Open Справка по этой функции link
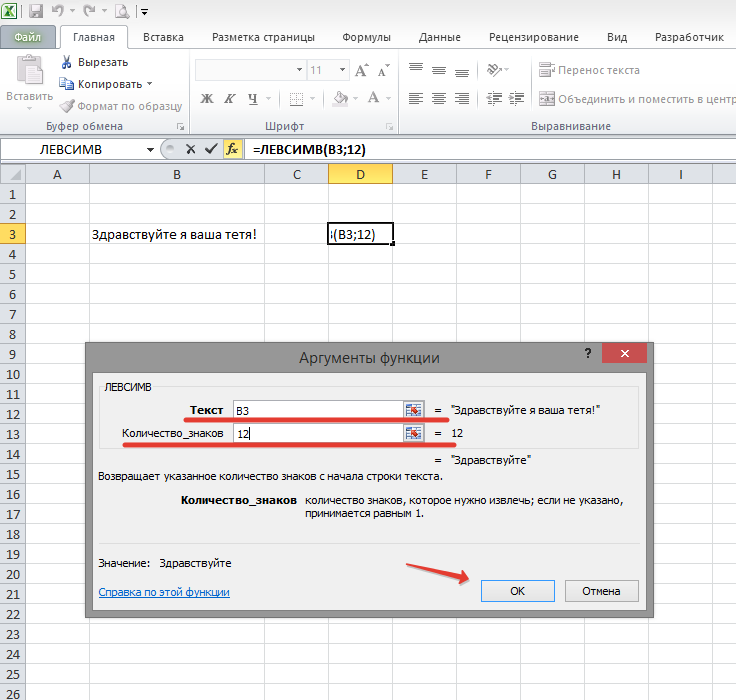This screenshot has height=700, width=736. pos(164,592)
